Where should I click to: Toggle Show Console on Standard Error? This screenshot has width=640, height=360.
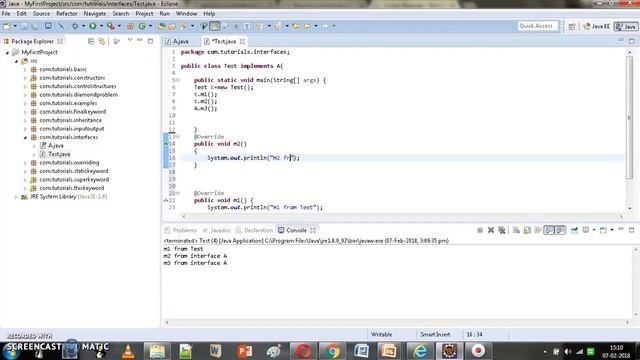pyautogui.click(x=560, y=230)
